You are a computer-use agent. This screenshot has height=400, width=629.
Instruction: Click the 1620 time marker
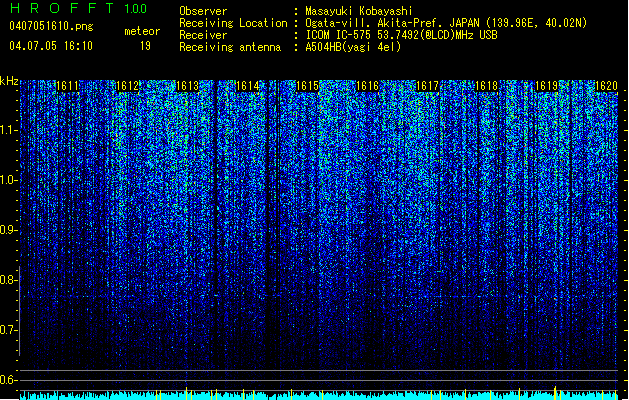(x=606, y=86)
